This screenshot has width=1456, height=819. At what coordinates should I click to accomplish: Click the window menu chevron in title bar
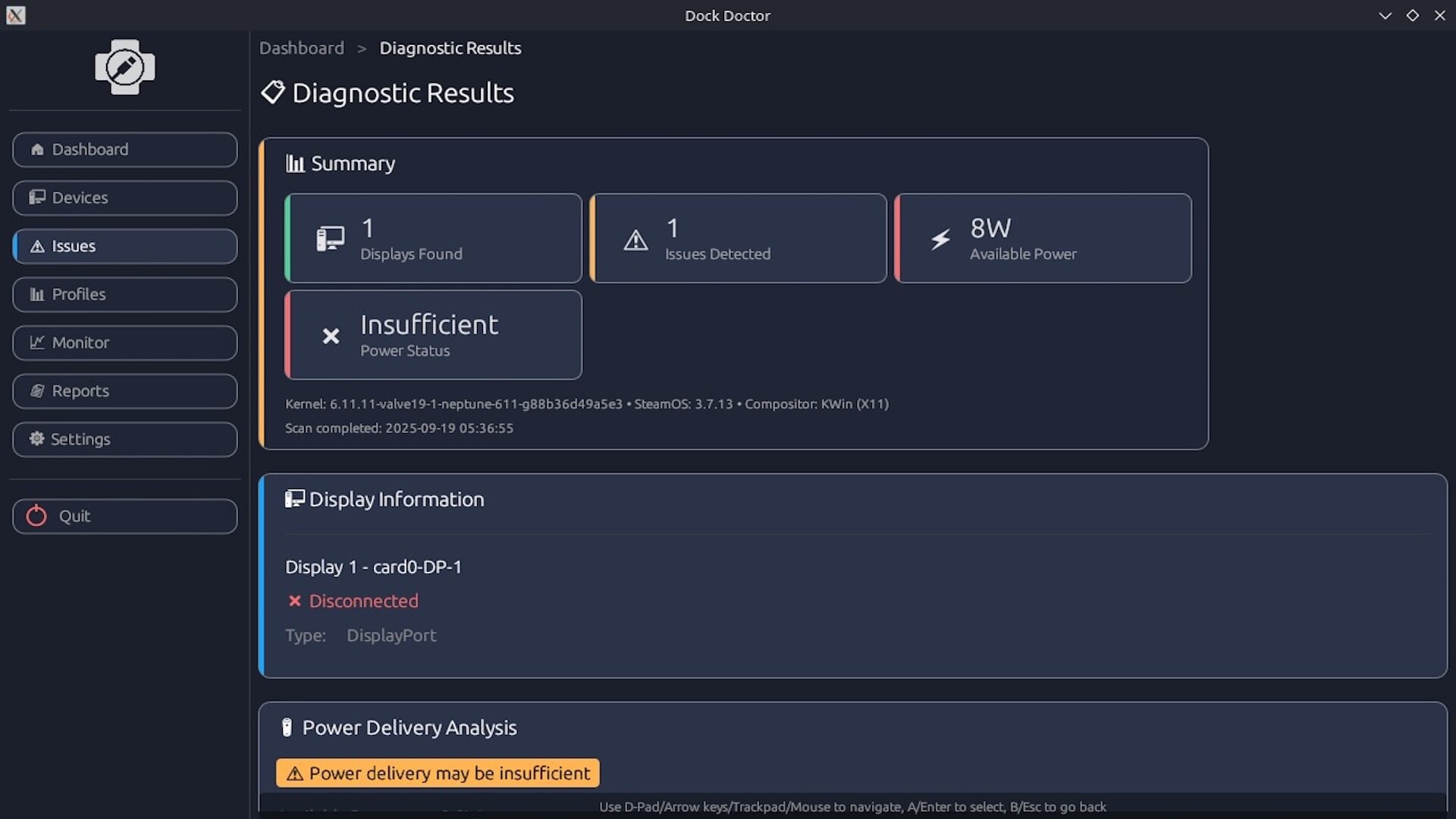(x=1385, y=15)
